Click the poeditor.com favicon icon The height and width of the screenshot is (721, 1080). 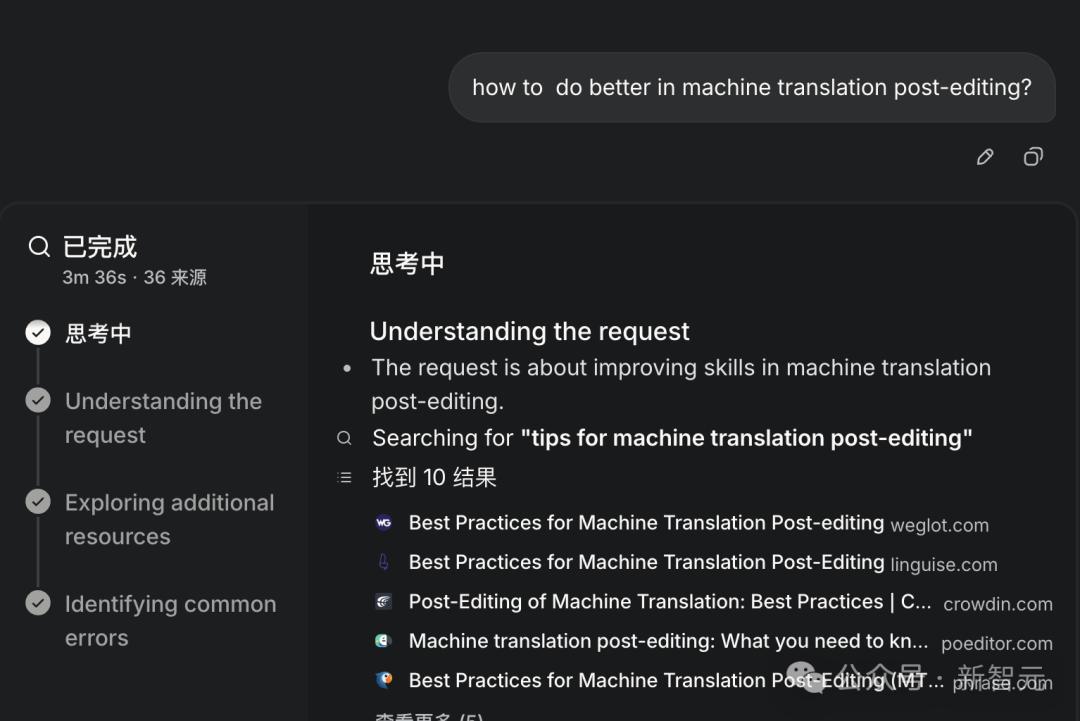384,641
